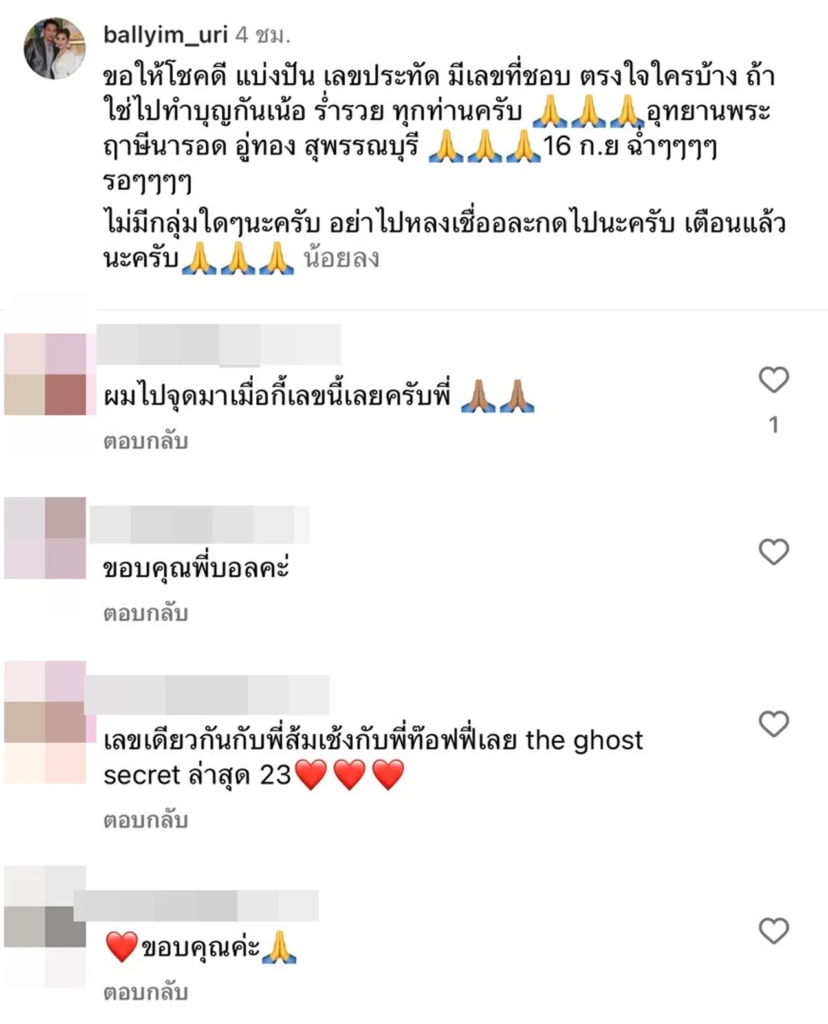Reply to the firecracker comment via ตอบกลับ
The width and height of the screenshot is (828, 1024).
146,441
